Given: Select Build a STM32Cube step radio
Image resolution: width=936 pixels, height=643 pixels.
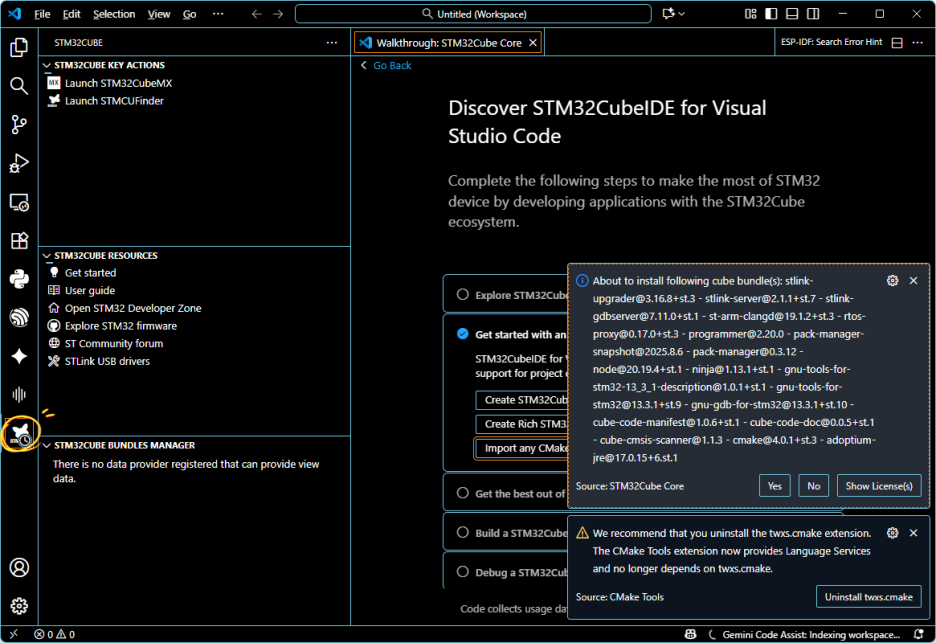Looking at the screenshot, I should (463, 533).
